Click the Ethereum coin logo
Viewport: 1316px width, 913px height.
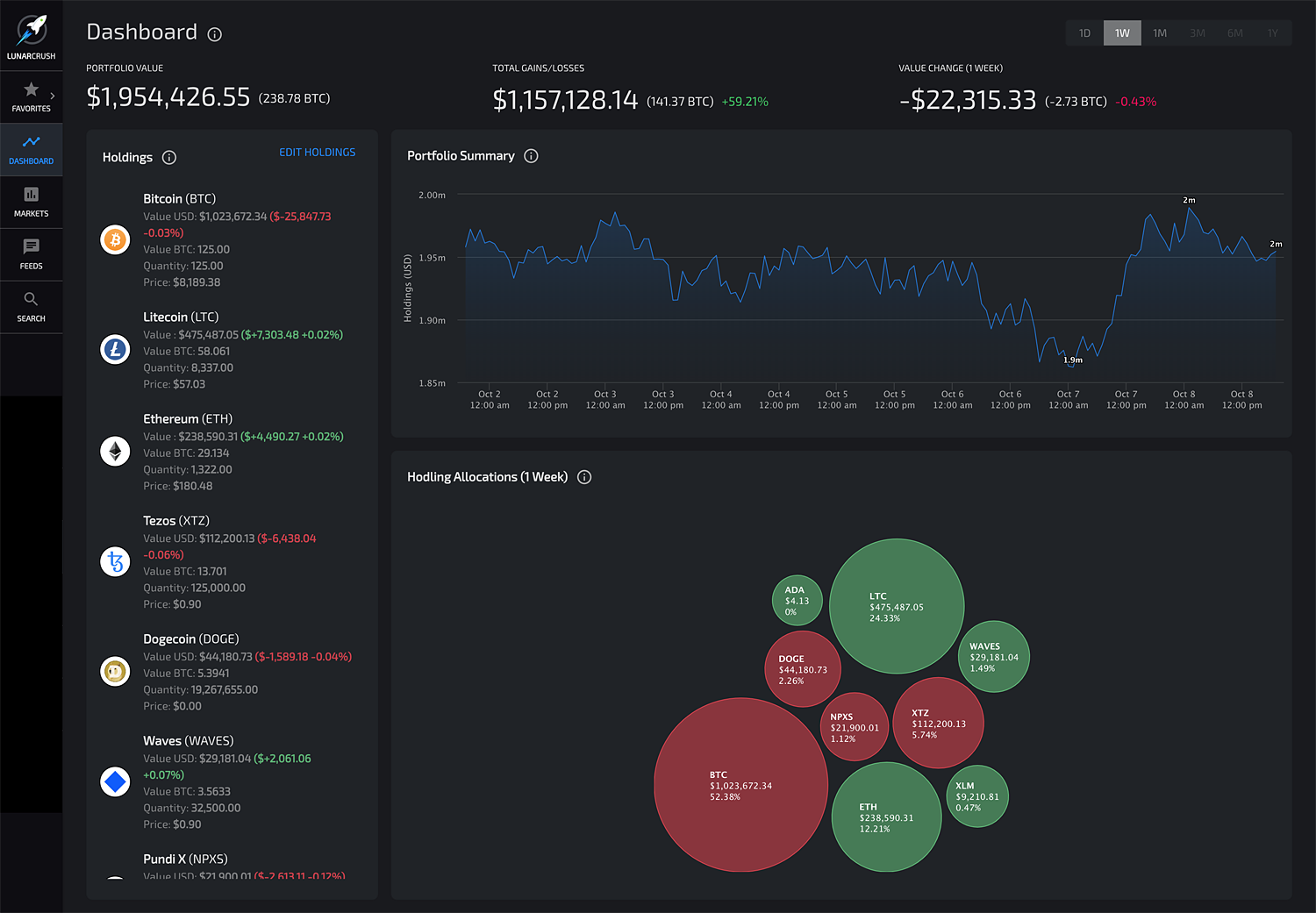coord(115,452)
